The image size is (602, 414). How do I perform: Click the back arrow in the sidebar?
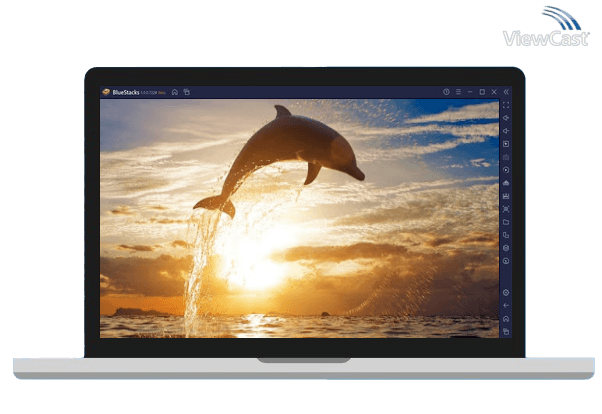(506, 306)
